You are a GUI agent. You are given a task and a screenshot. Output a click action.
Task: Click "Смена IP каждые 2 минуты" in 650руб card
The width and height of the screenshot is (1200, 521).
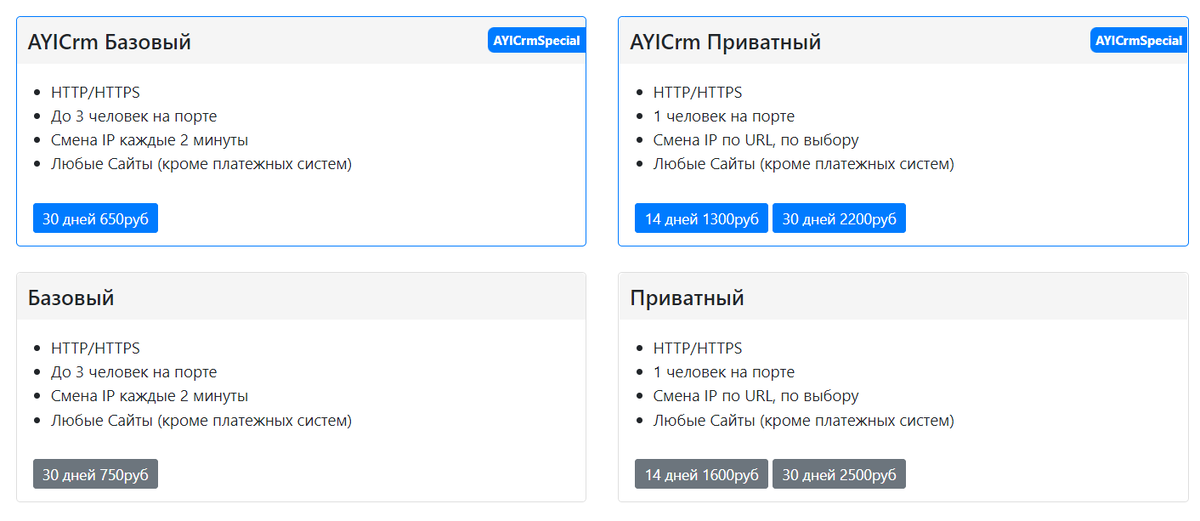pyautogui.click(x=149, y=140)
